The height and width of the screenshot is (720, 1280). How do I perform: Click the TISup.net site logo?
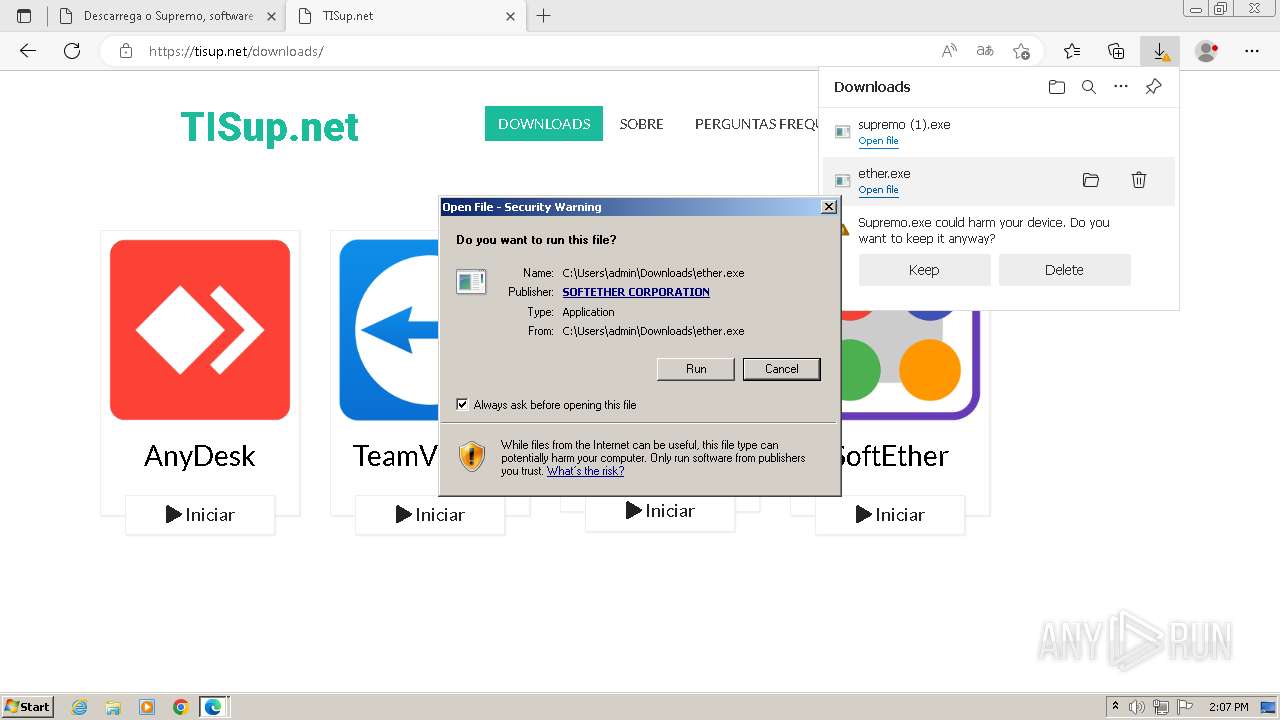coord(269,127)
